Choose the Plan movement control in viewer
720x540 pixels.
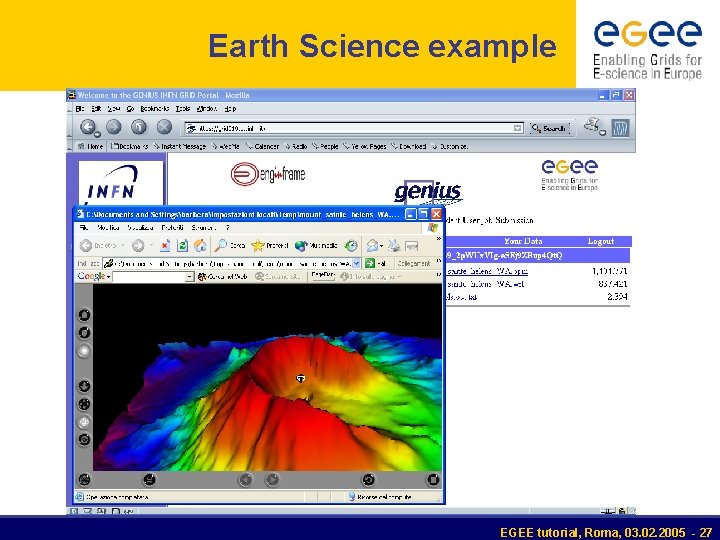(x=84, y=386)
